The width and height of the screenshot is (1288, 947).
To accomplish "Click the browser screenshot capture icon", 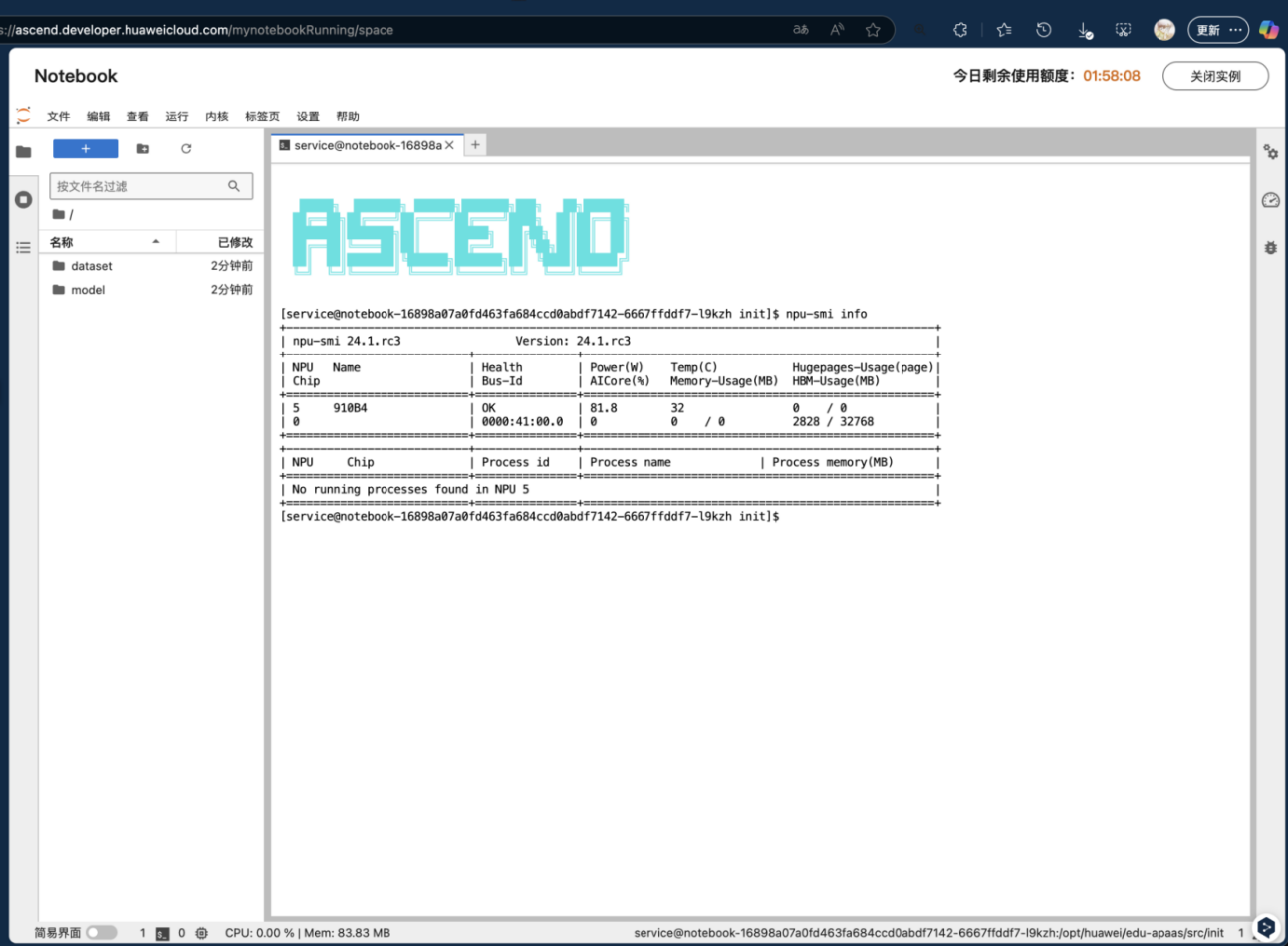I will [x=1123, y=30].
